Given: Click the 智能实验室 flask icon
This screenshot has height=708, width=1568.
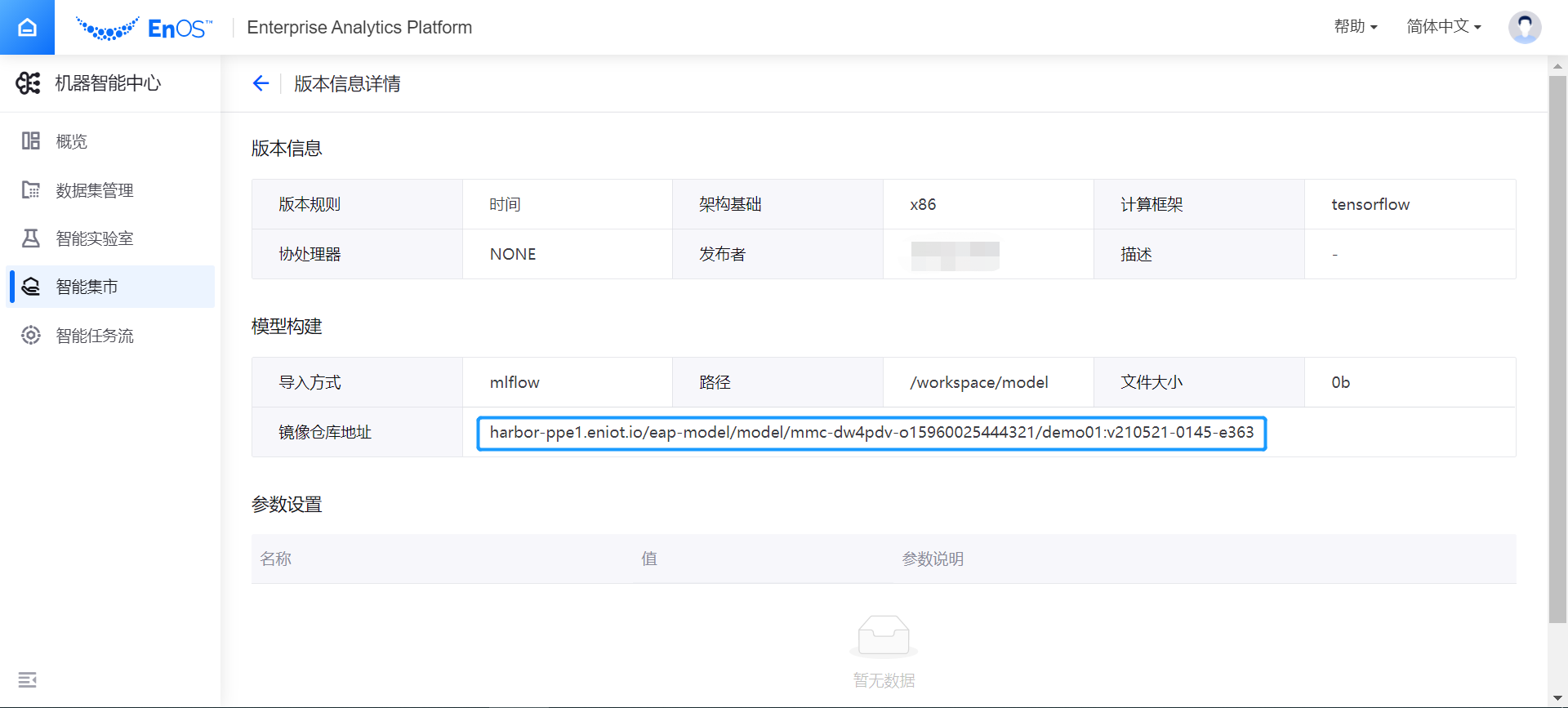Looking at the screenshot, I should pyautogui.click(x=31, y=238).
